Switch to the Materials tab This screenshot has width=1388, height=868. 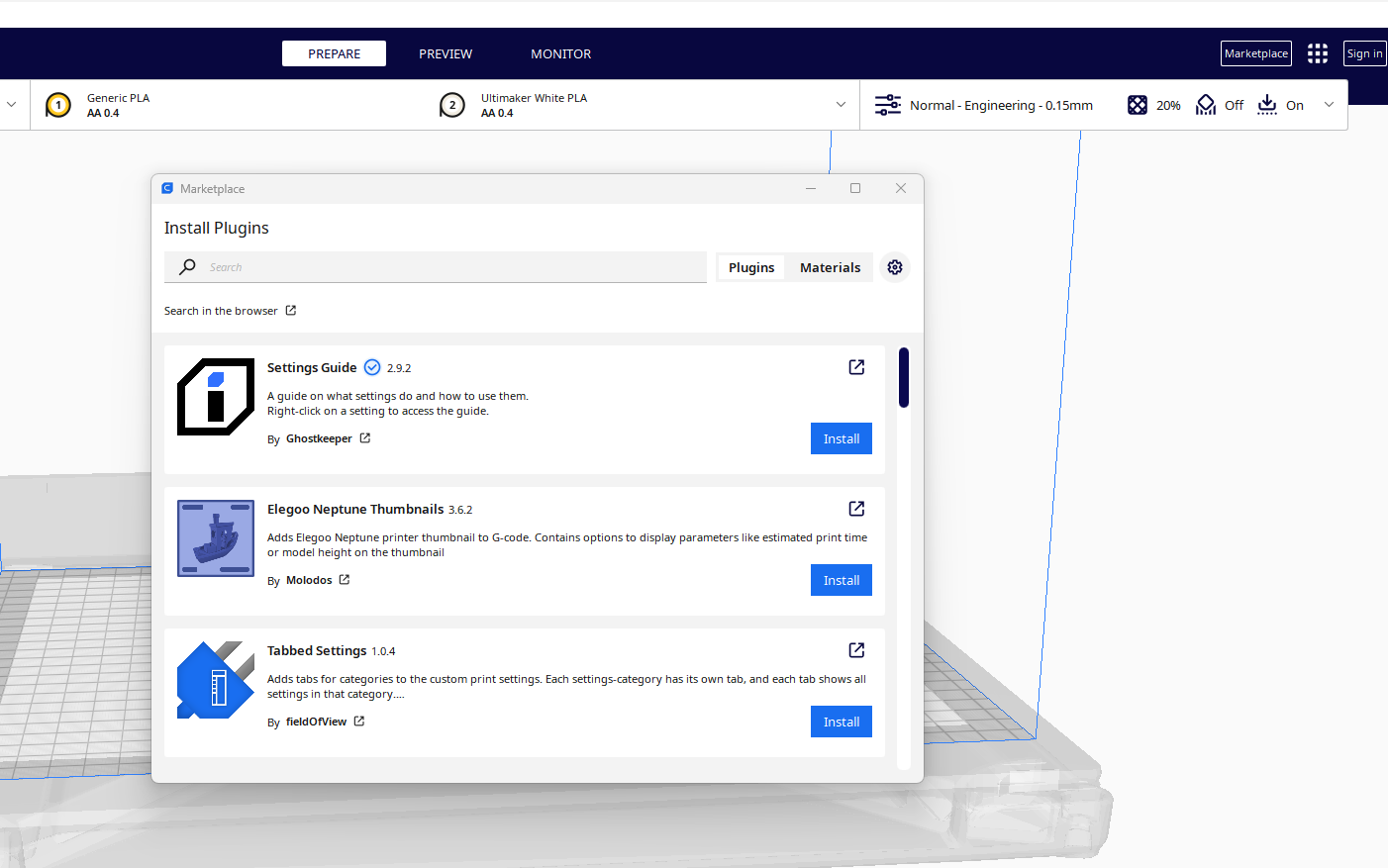coord(830,267)
